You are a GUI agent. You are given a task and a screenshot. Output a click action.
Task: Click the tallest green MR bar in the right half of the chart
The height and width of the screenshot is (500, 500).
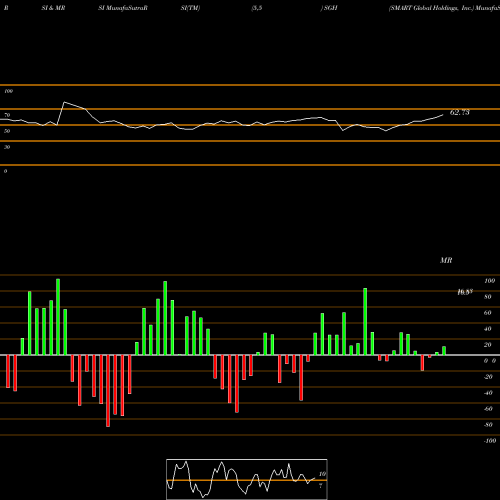[x=365, y=322]
